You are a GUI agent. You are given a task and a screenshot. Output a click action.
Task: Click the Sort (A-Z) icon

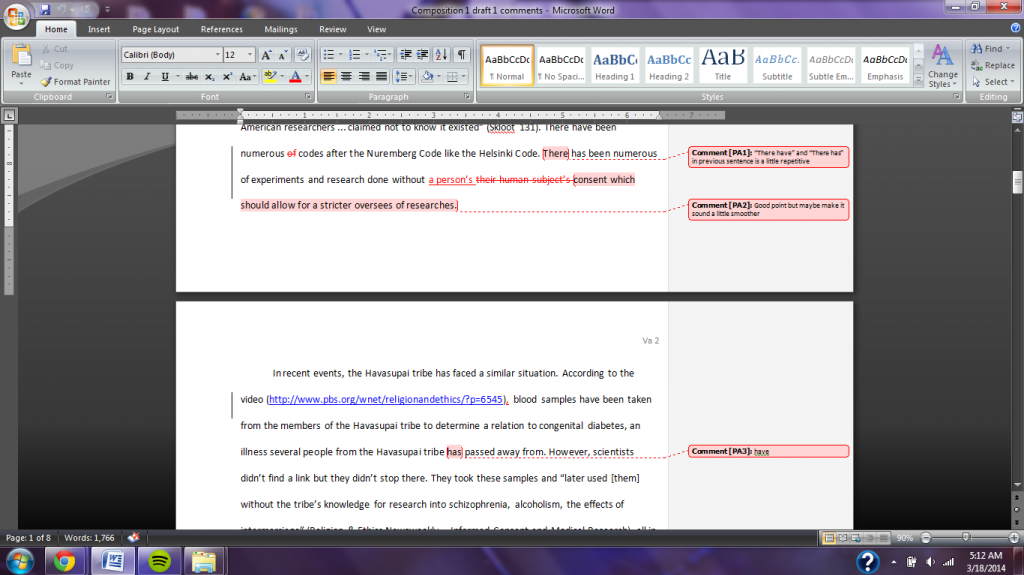click(443, 55)
